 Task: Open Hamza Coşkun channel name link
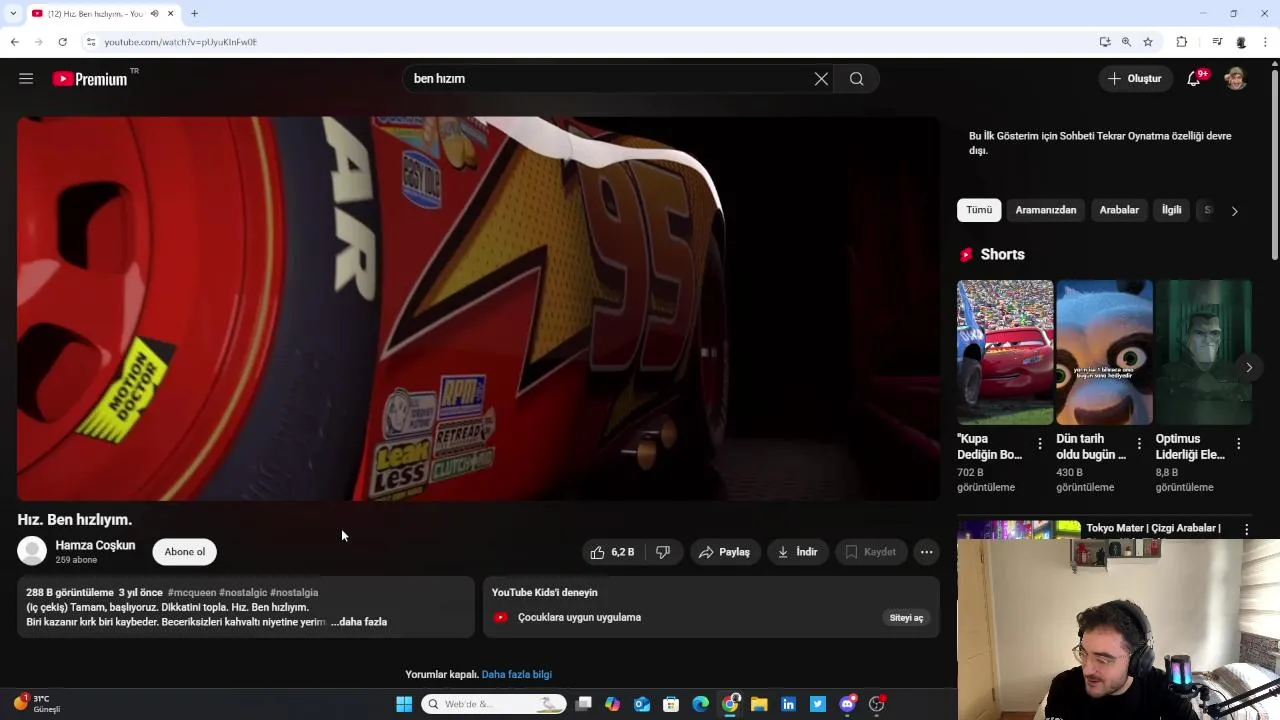click(95, 545)
